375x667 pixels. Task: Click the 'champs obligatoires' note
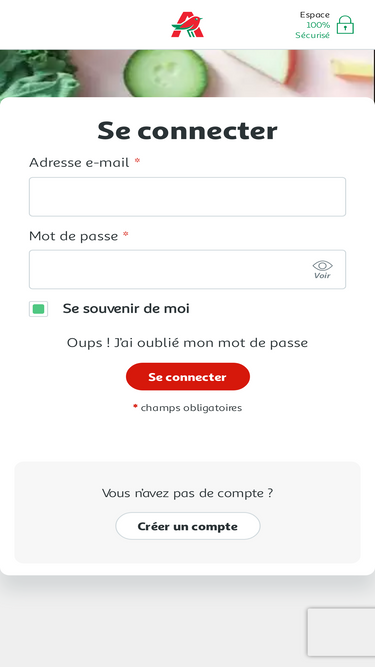point(191,408)
